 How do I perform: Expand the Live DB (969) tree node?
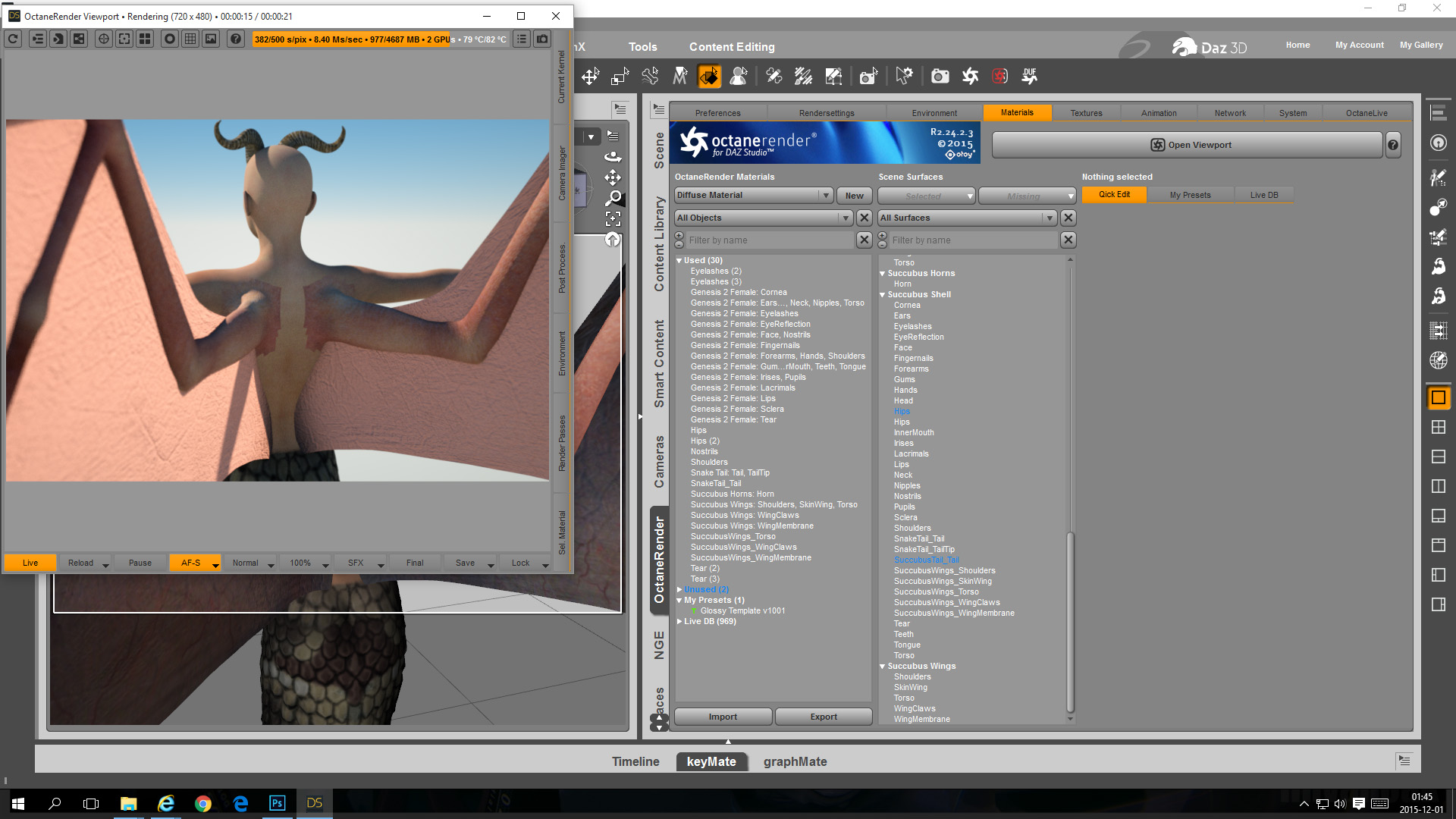coord(679,621)
